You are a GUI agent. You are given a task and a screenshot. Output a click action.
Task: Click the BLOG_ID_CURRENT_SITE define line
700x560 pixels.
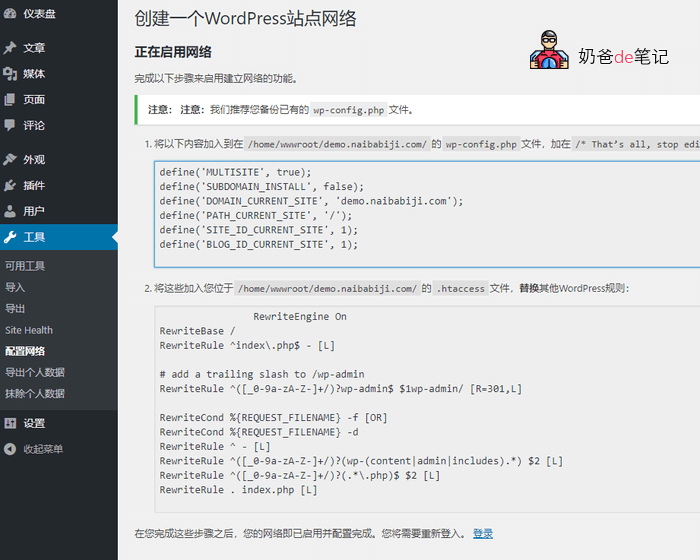258,245
